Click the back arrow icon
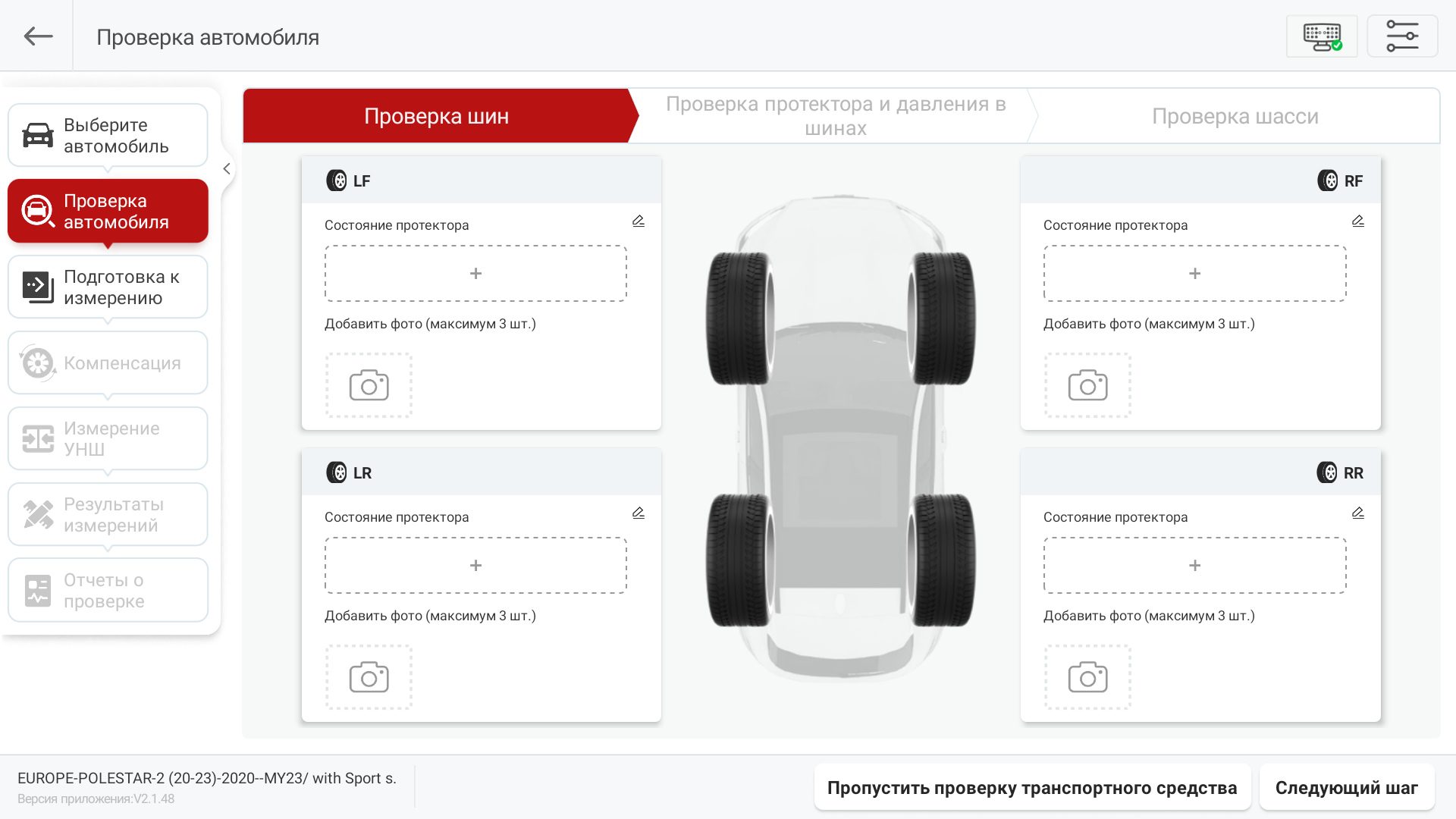 click(x=38, y=36)
